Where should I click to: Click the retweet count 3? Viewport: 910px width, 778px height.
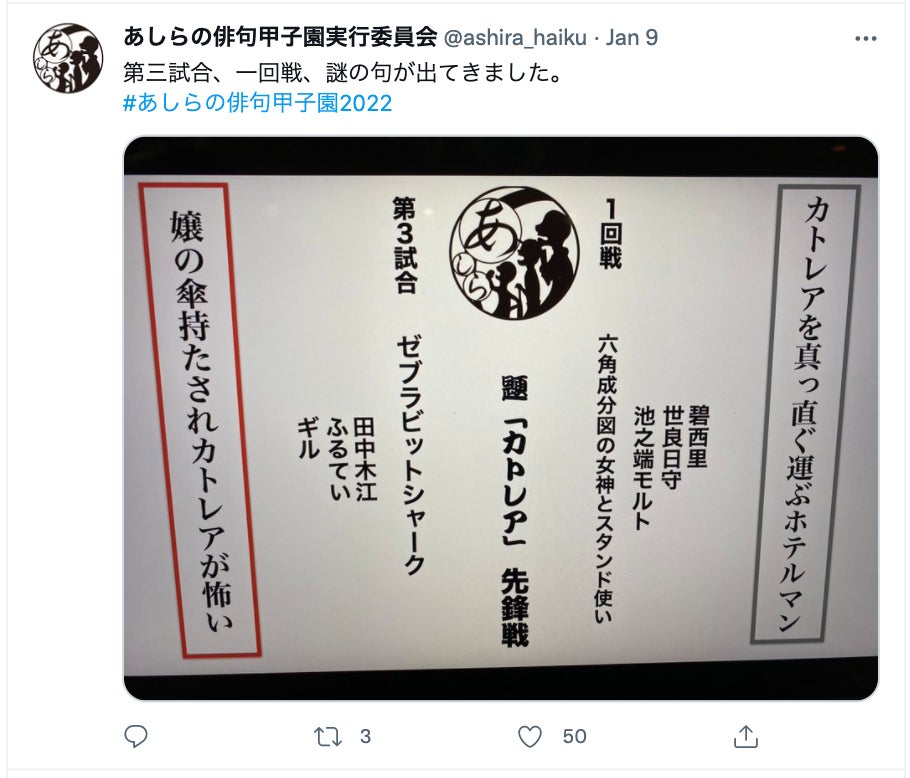point(365,737)
